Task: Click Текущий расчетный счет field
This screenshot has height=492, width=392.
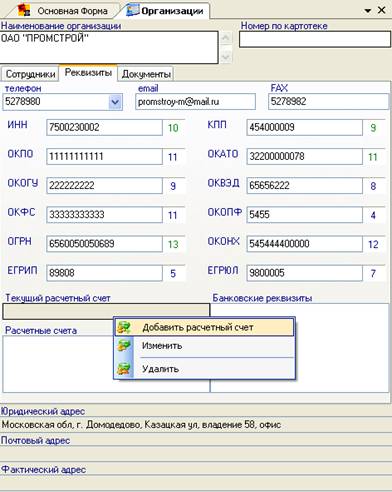Action: pyautogui.click(x=106, y=311)
